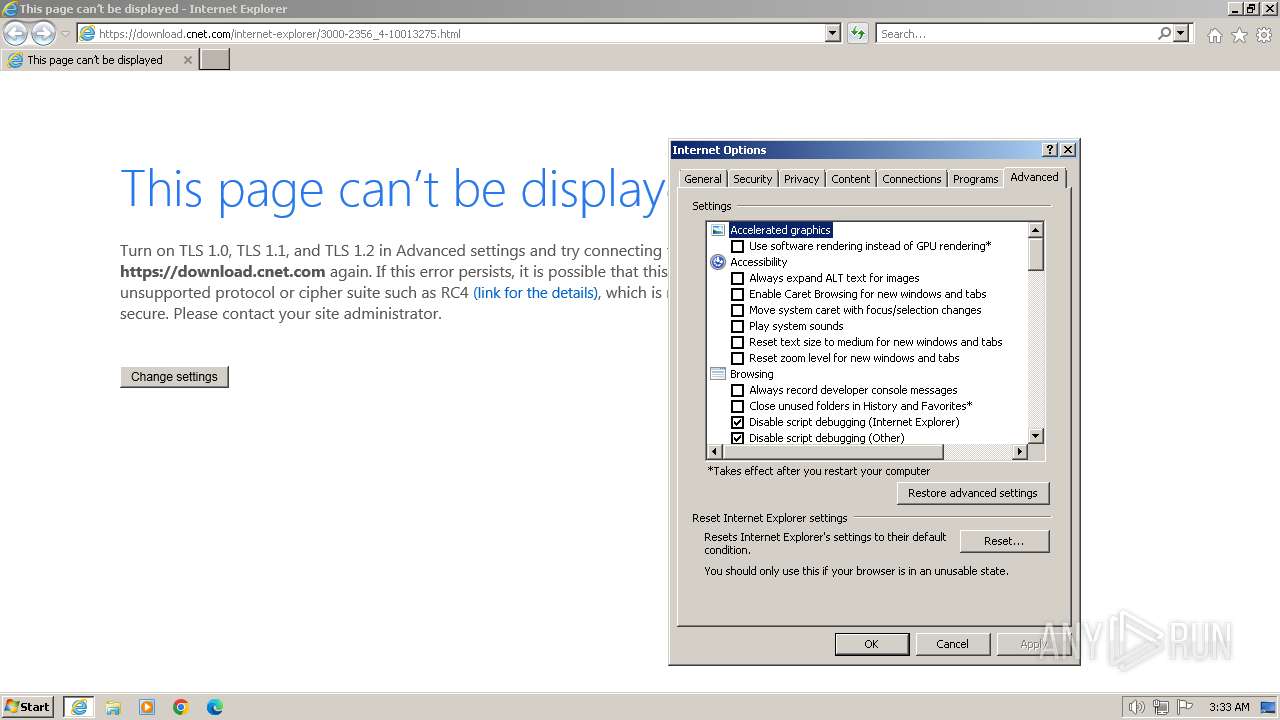1280x720 pixels.
Task: Select the Advanced tab
Action: point(1034,177)
